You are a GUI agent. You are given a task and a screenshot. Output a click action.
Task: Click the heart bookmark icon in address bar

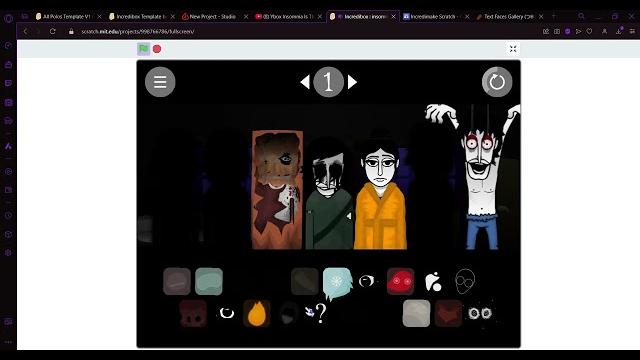[589, 31]
